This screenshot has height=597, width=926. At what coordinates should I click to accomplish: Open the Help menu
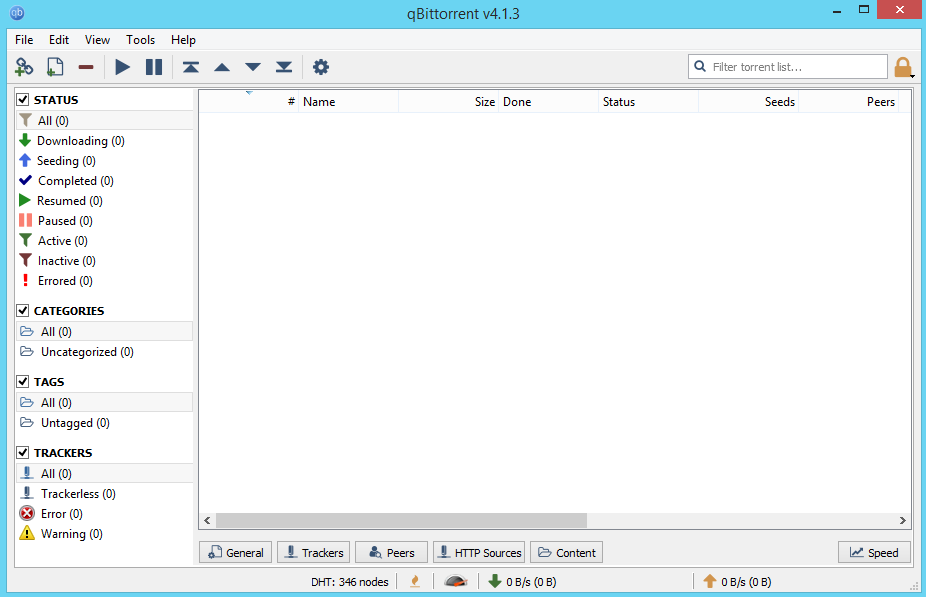tap(184, 40)
